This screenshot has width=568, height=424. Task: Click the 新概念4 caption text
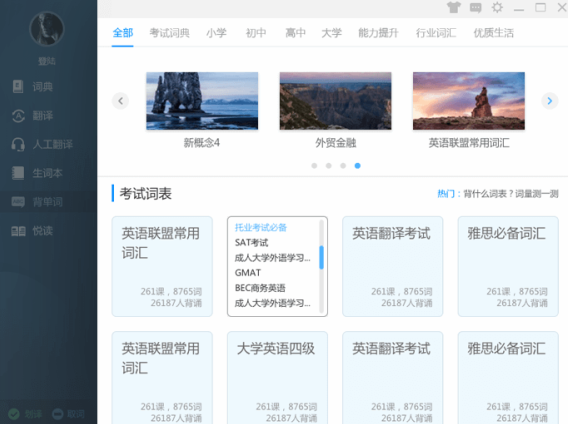point(202,143)
